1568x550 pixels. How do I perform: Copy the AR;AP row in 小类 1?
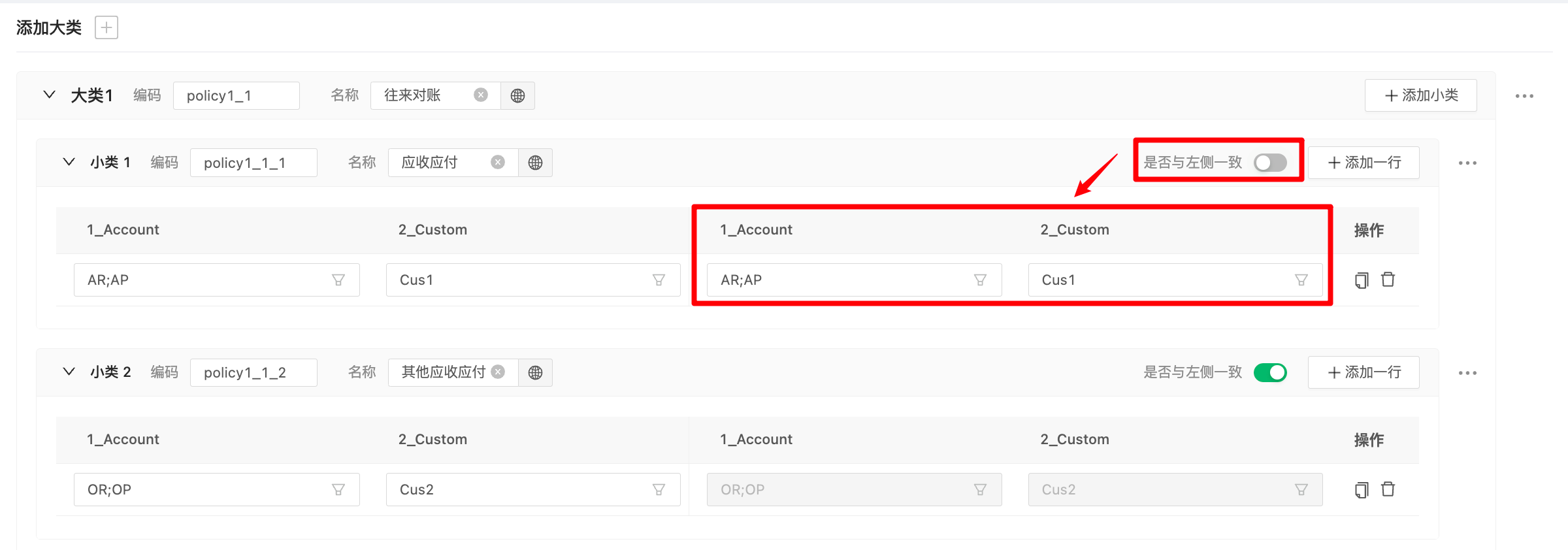(x=1362, y=280)
